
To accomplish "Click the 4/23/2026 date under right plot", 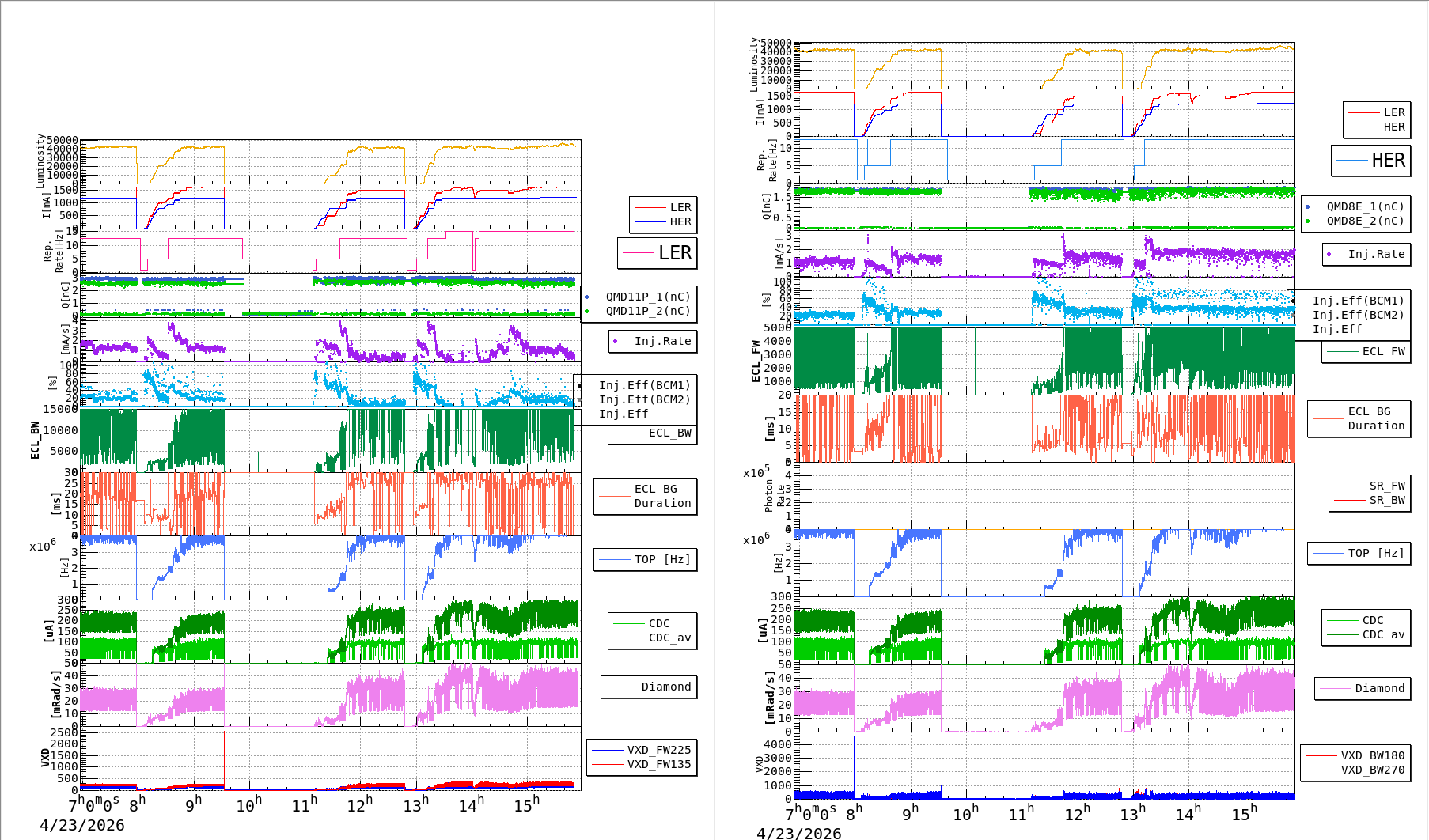I will pyautogui.click(x=799, y=833).
